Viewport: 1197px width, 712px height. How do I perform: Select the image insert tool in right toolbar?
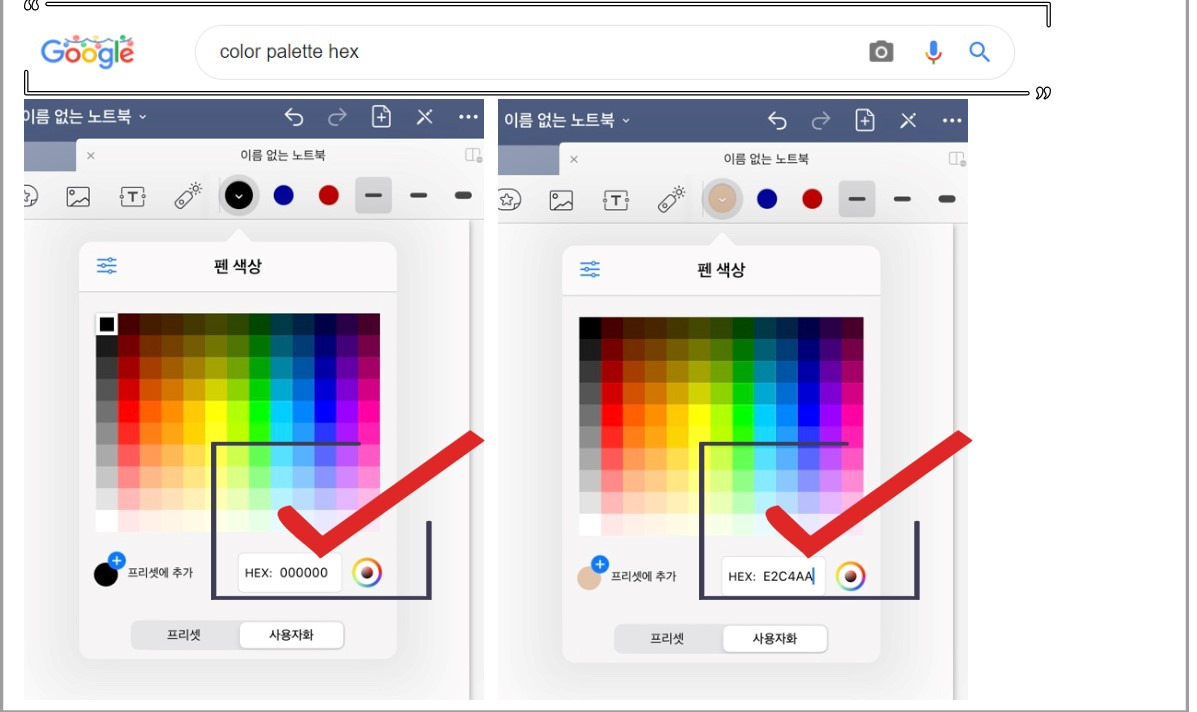(x=561, y=201)
